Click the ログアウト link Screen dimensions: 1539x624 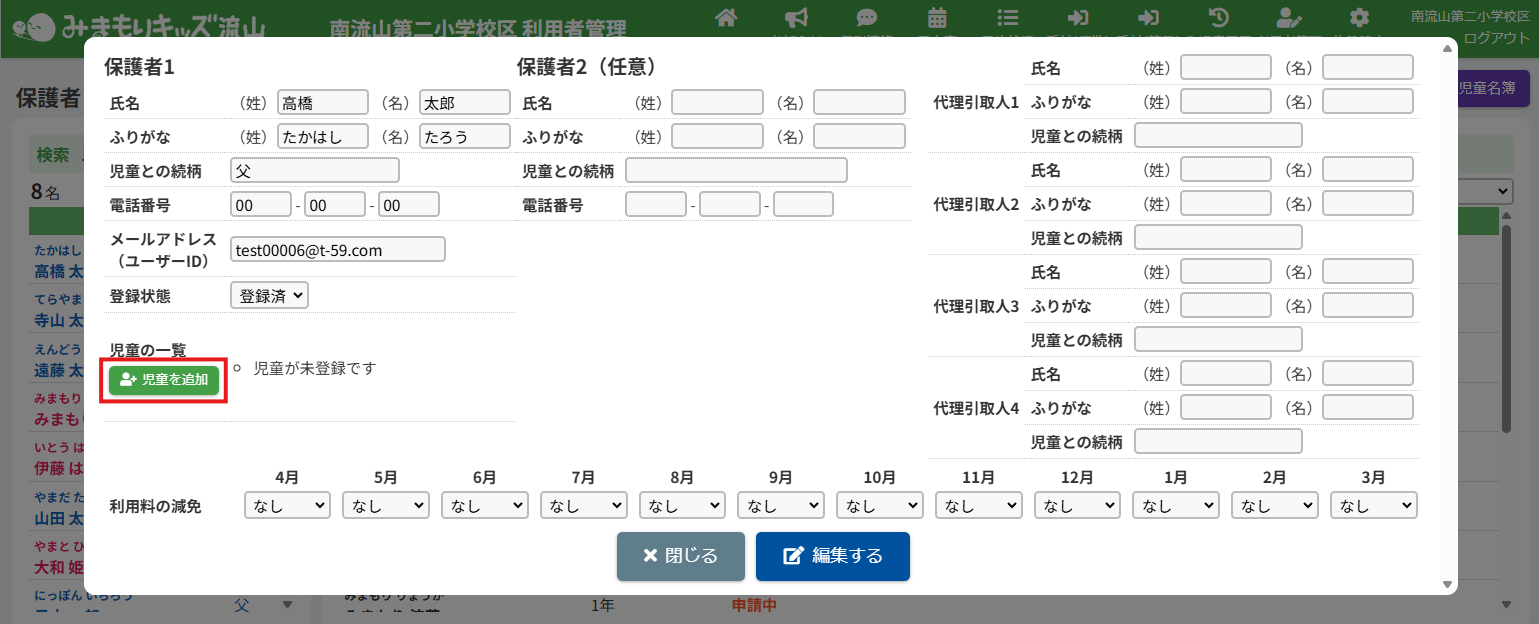pyautogui.click(x=1496, y=38)
